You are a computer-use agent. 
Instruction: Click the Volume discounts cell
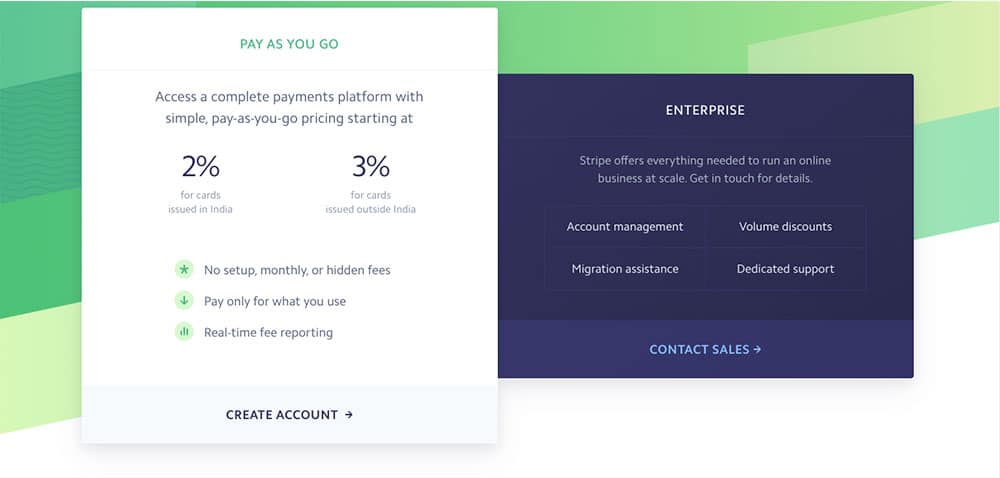[x=786, y=227]
